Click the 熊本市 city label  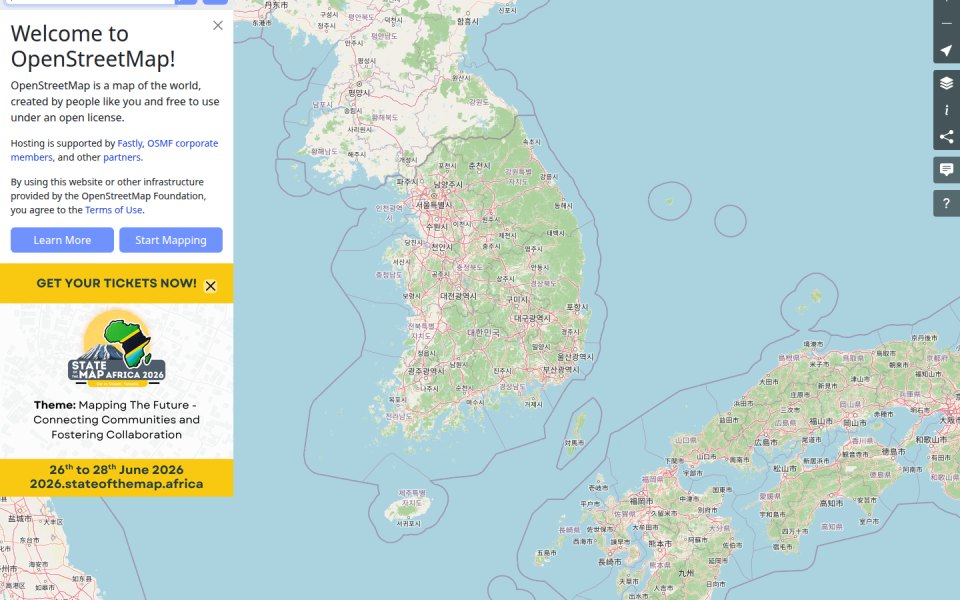[x=660, y=544]
